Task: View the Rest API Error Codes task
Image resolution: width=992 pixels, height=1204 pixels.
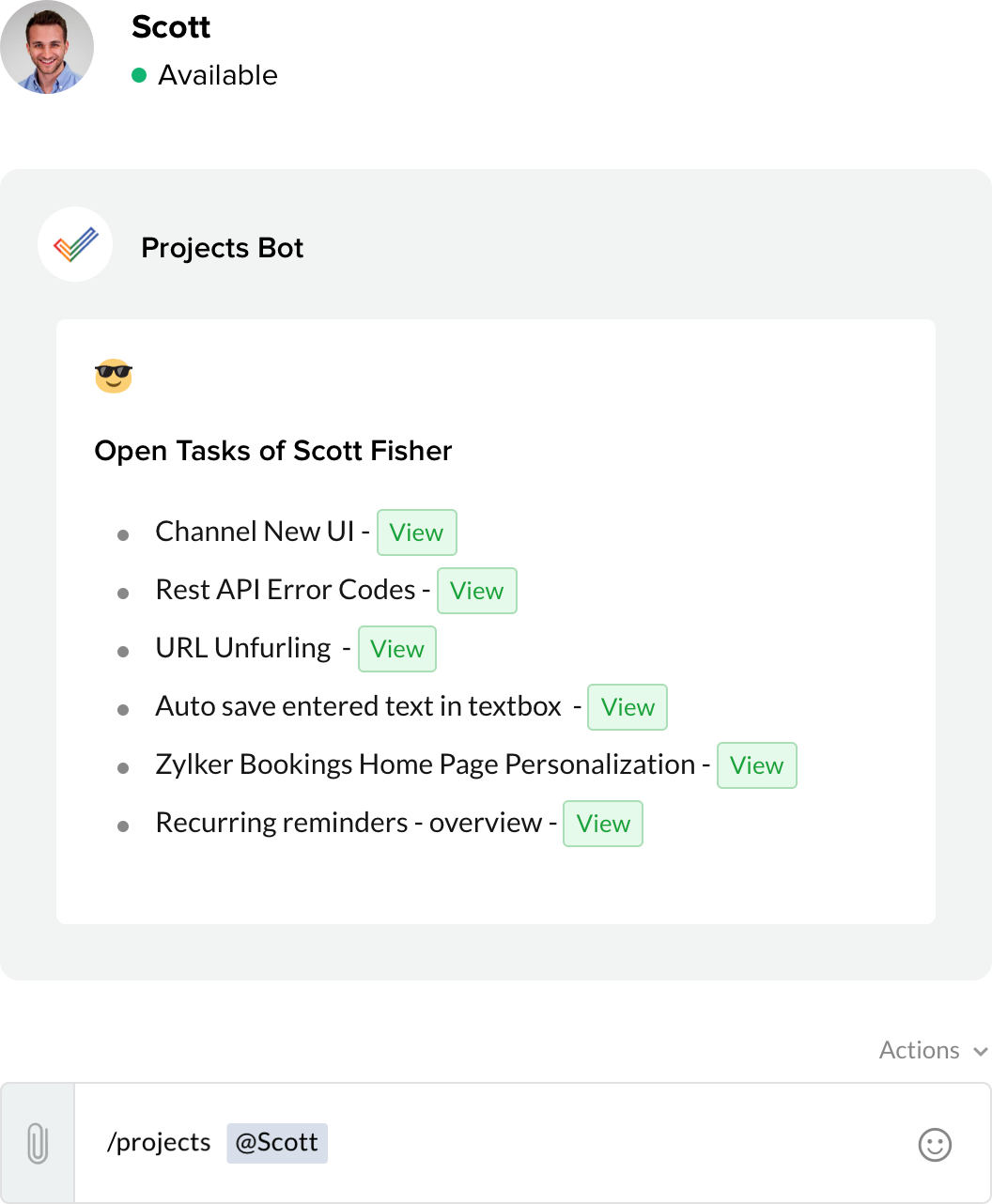Action: click(477, 591)
